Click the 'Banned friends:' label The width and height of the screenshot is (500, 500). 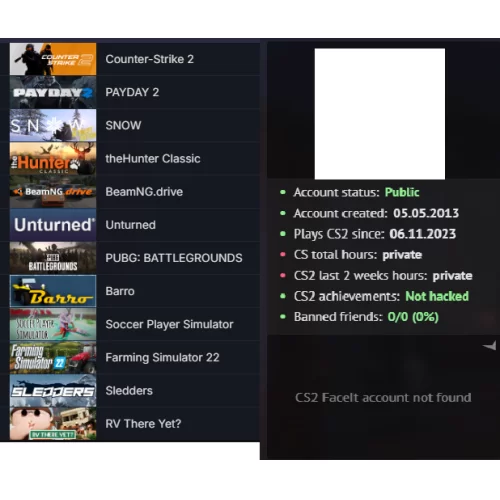point(338,317)
